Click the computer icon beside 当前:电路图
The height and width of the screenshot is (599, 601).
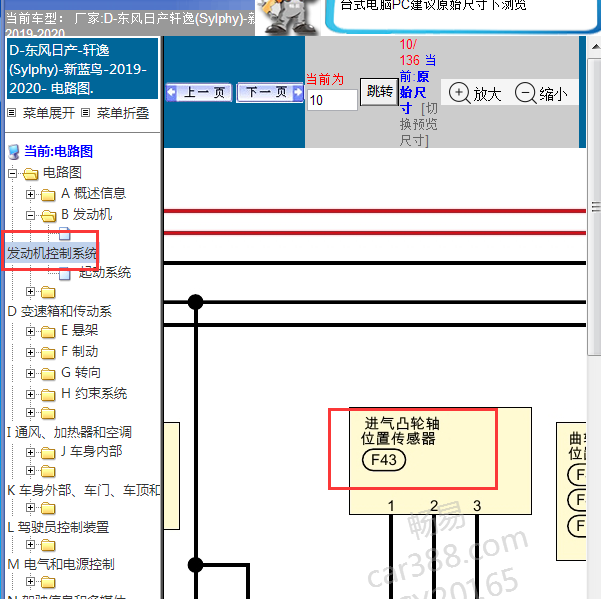14,152
